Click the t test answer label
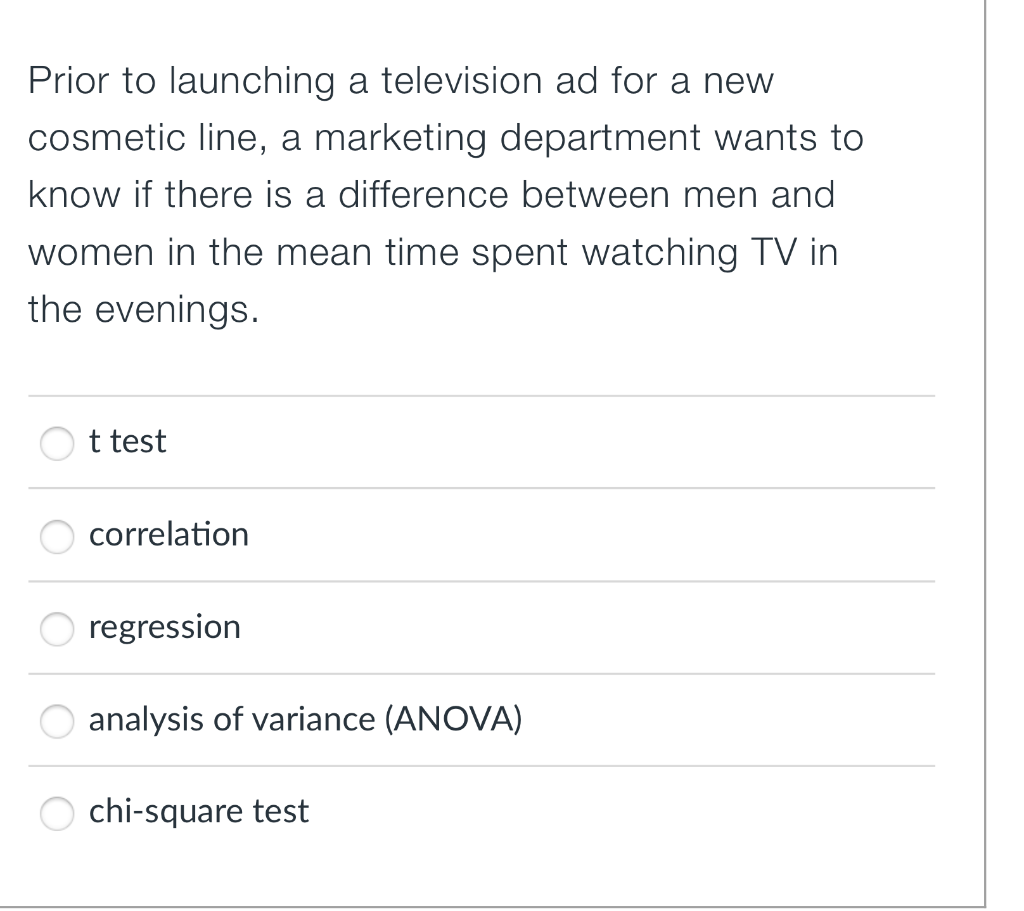Screen dimensions: 1024x911 coord(126,441)
